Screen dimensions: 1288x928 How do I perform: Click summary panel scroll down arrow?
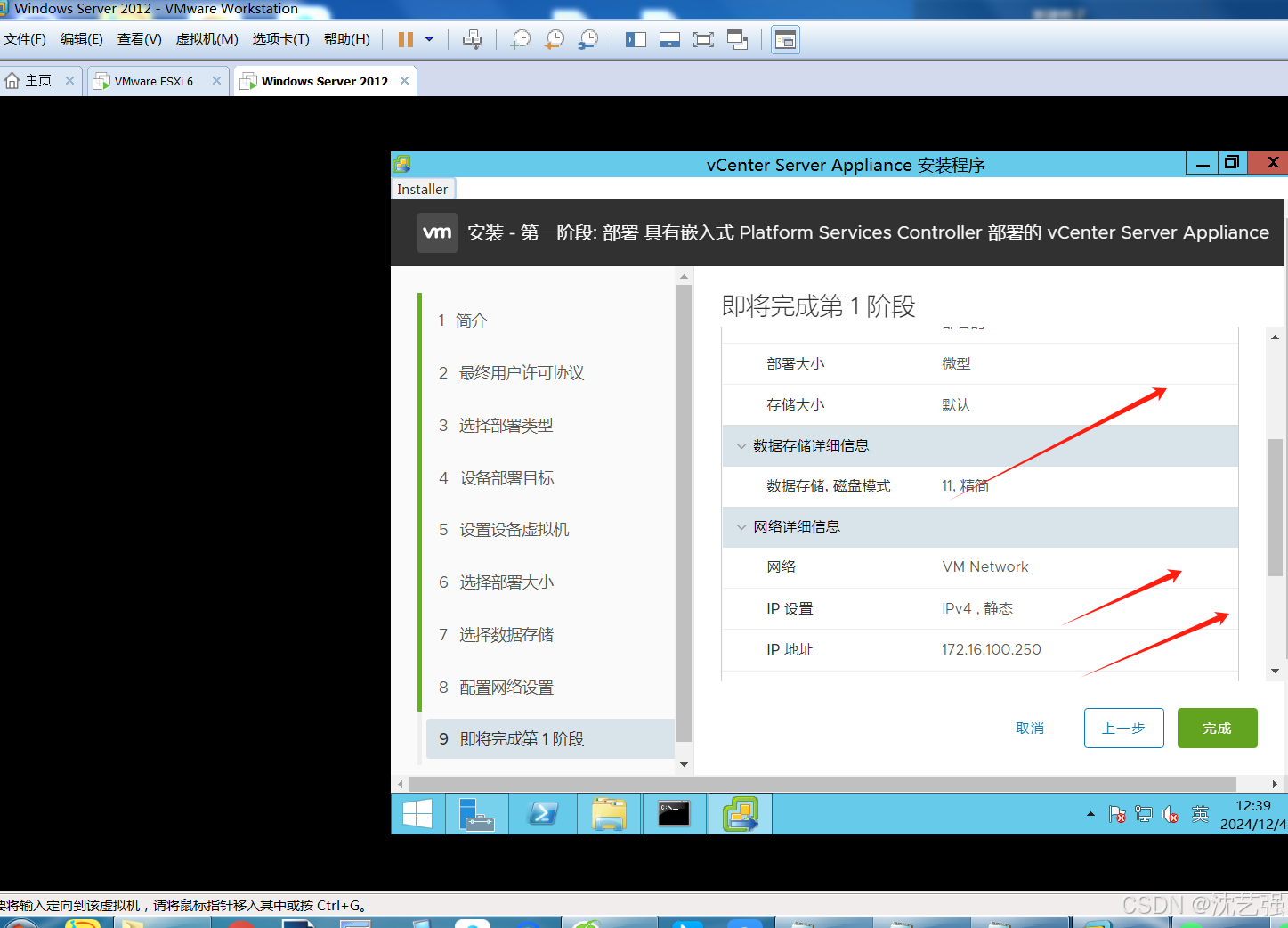(x=1275, y=671)
